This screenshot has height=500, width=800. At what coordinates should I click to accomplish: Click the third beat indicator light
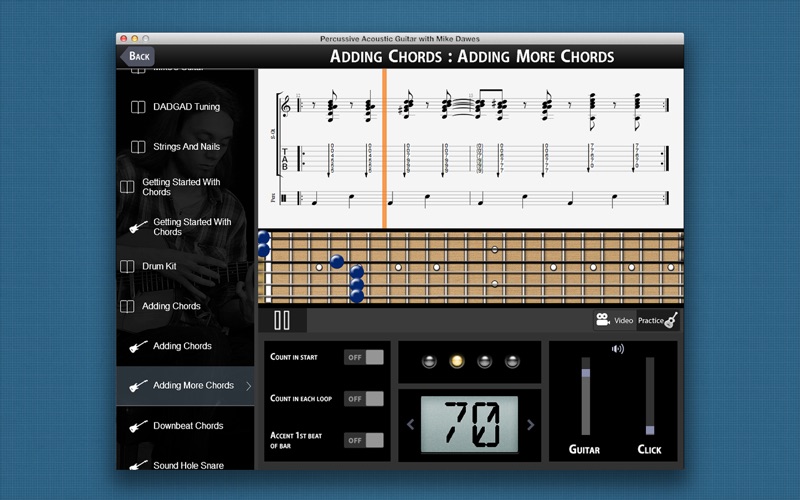tap(484, 361)
